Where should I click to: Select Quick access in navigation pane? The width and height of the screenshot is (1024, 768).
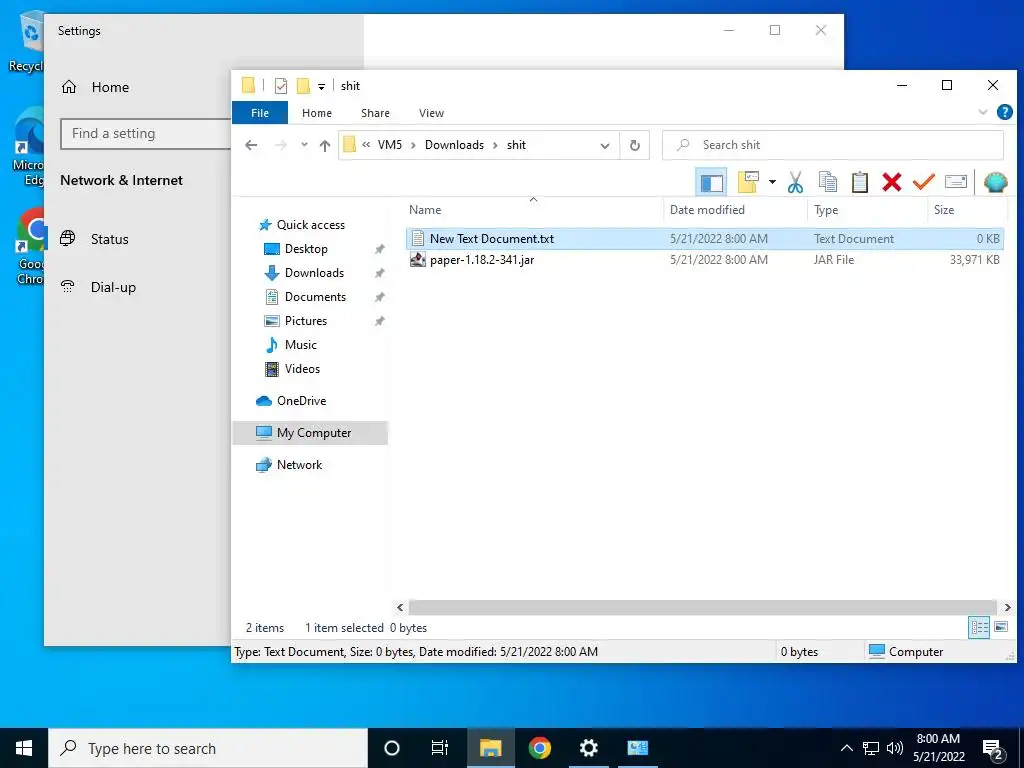tap(311, 225)
